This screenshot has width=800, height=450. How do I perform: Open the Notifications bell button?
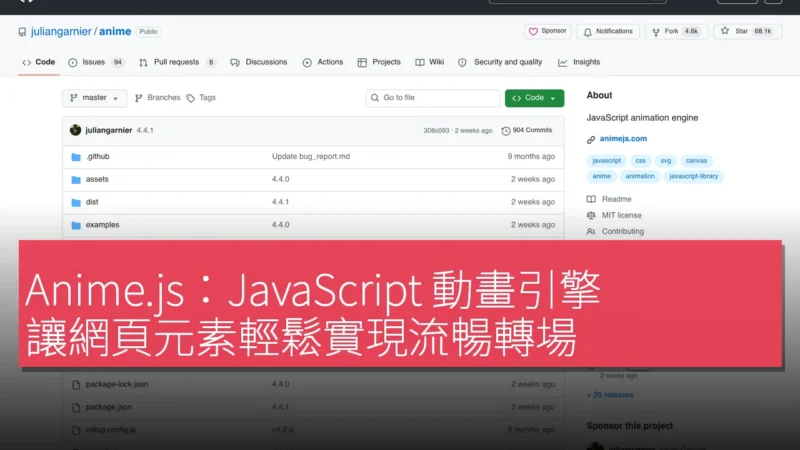coord(608,32)
